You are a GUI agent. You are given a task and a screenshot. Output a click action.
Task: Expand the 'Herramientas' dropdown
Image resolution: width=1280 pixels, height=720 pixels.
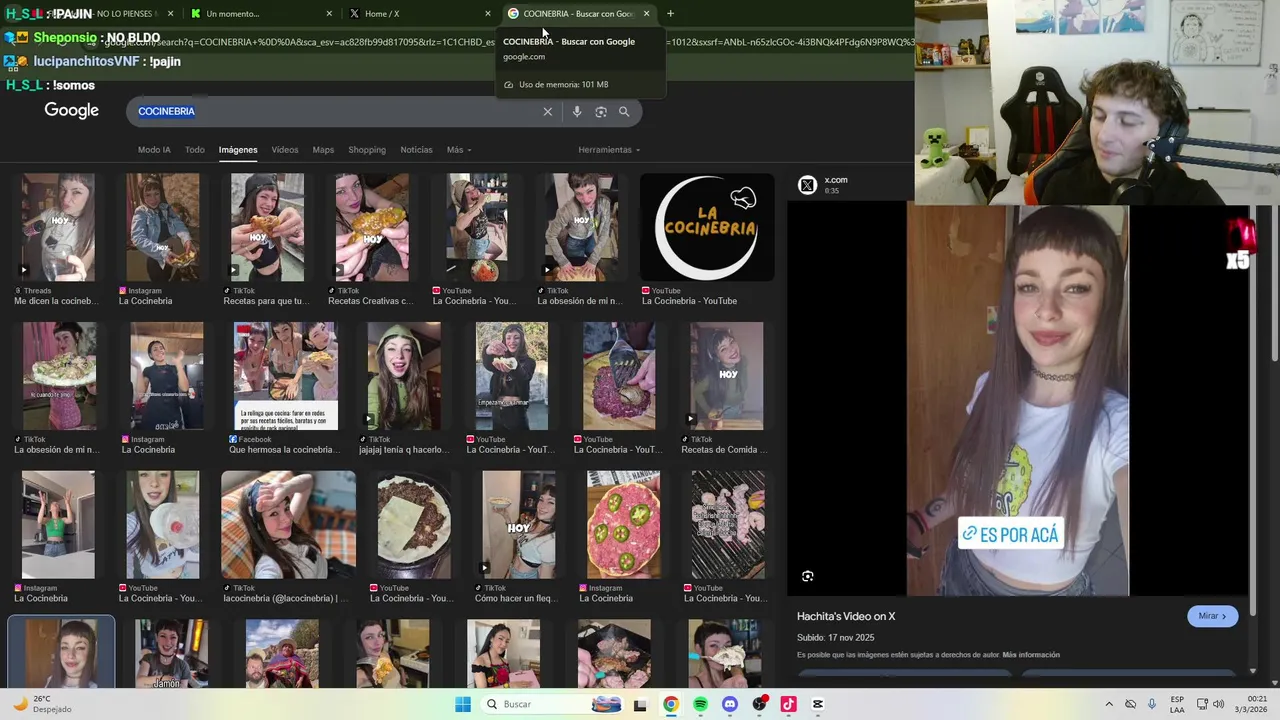(609, 150)
